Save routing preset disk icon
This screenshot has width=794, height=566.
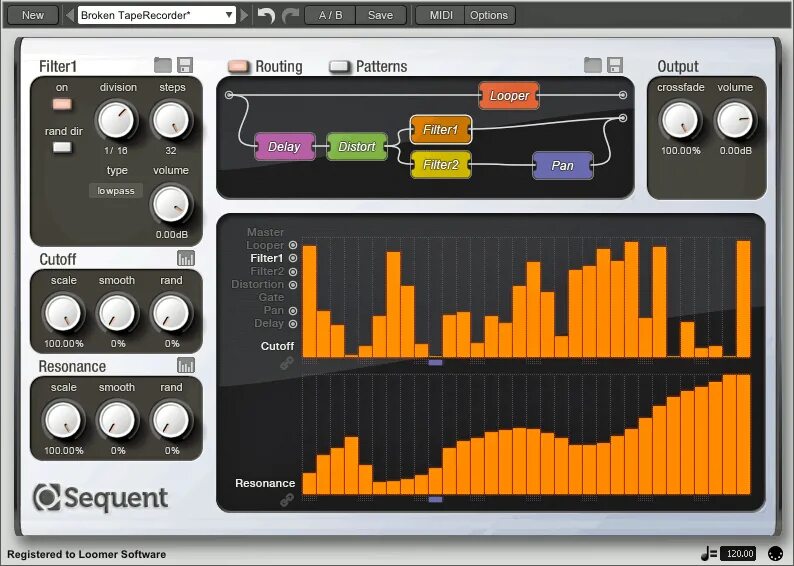coord(615,65)
